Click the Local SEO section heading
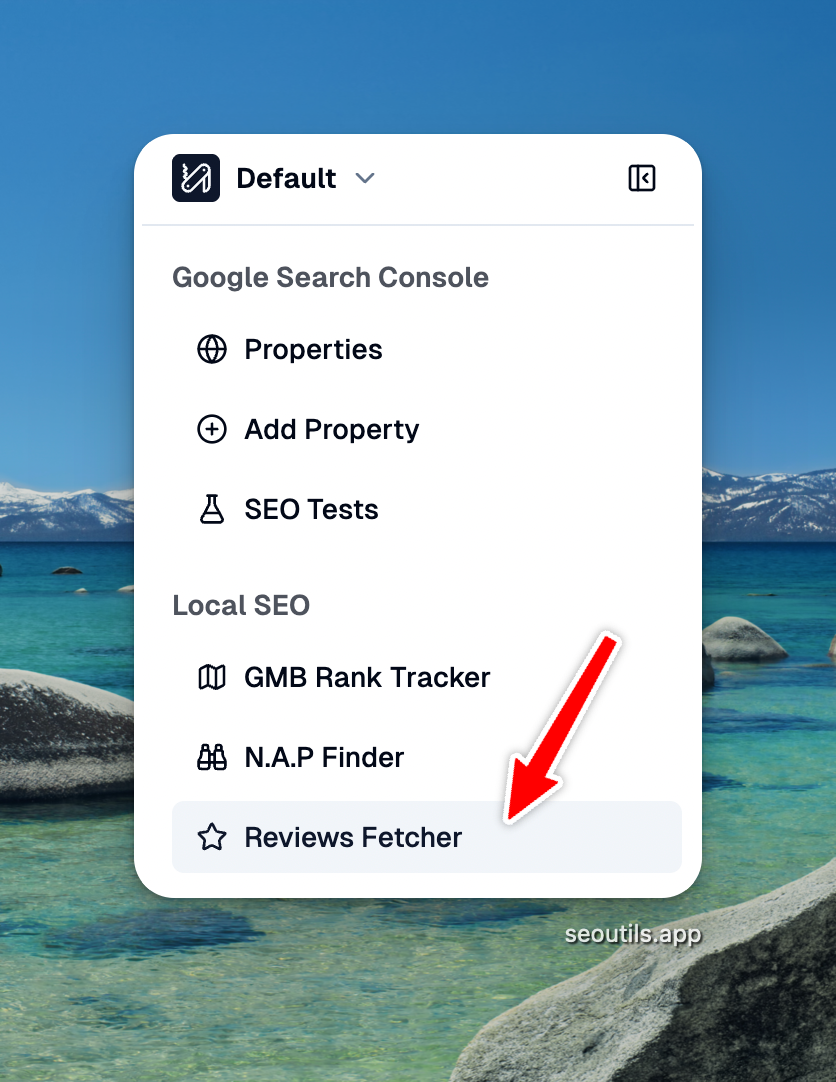 point(241,605)
